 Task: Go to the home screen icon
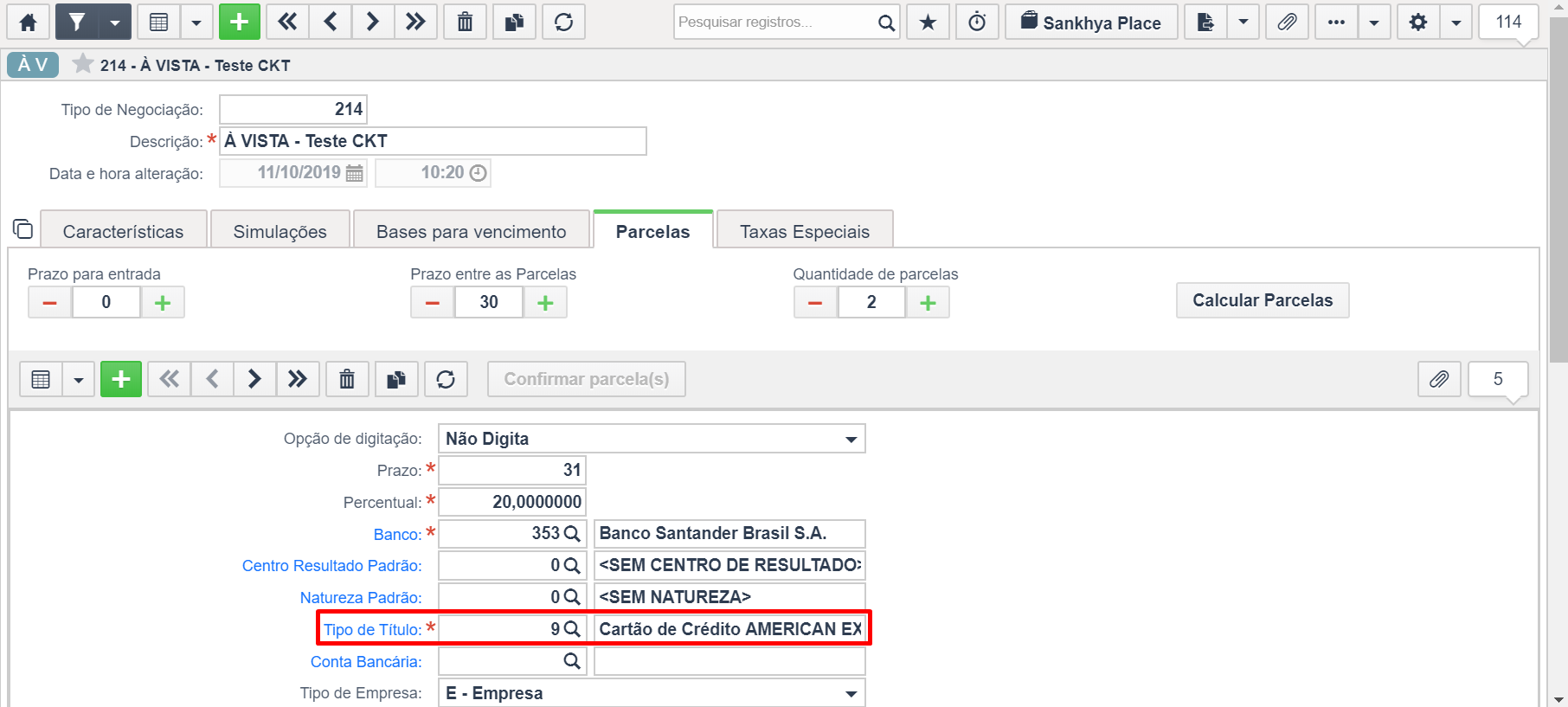pyautogui.click(x=28, y=22)
